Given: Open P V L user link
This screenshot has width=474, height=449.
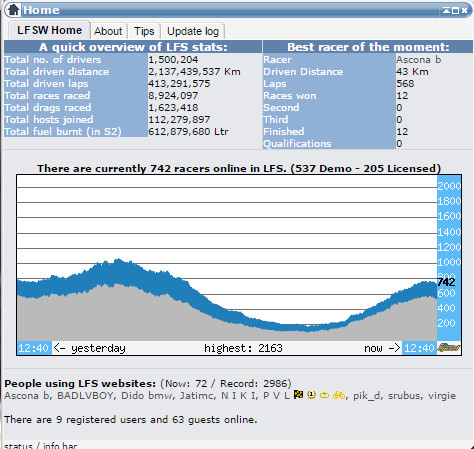Looking at the screenshot, I should [x=276, y=396].
